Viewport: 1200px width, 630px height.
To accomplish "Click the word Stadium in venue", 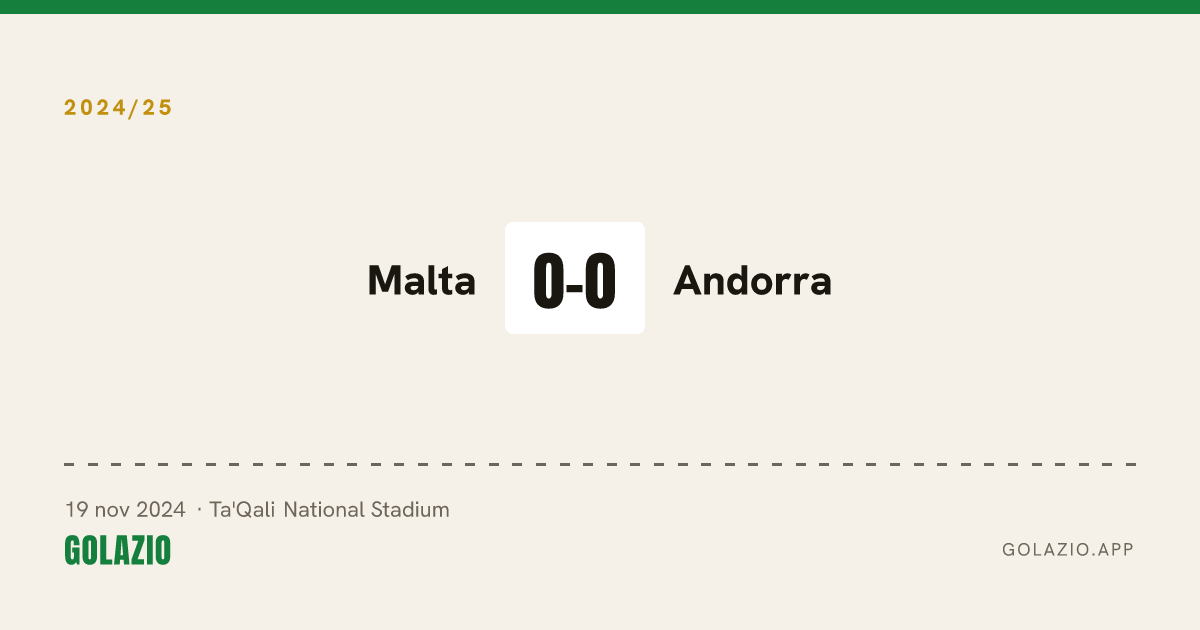I will point(410,510).
